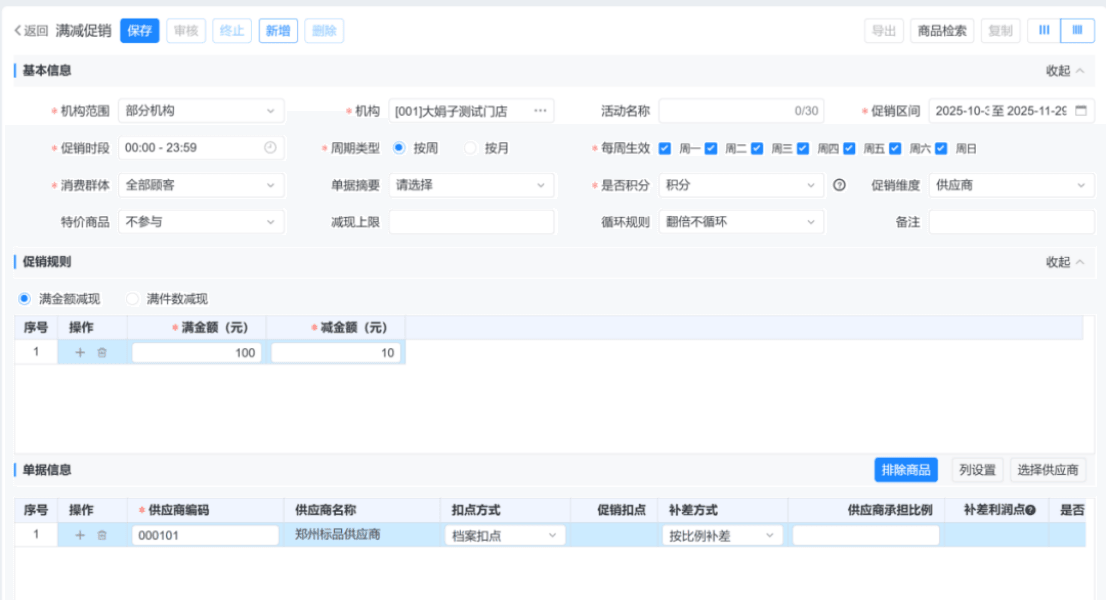
Task: Click the clock icon in 促销时段
Action: 270,148
